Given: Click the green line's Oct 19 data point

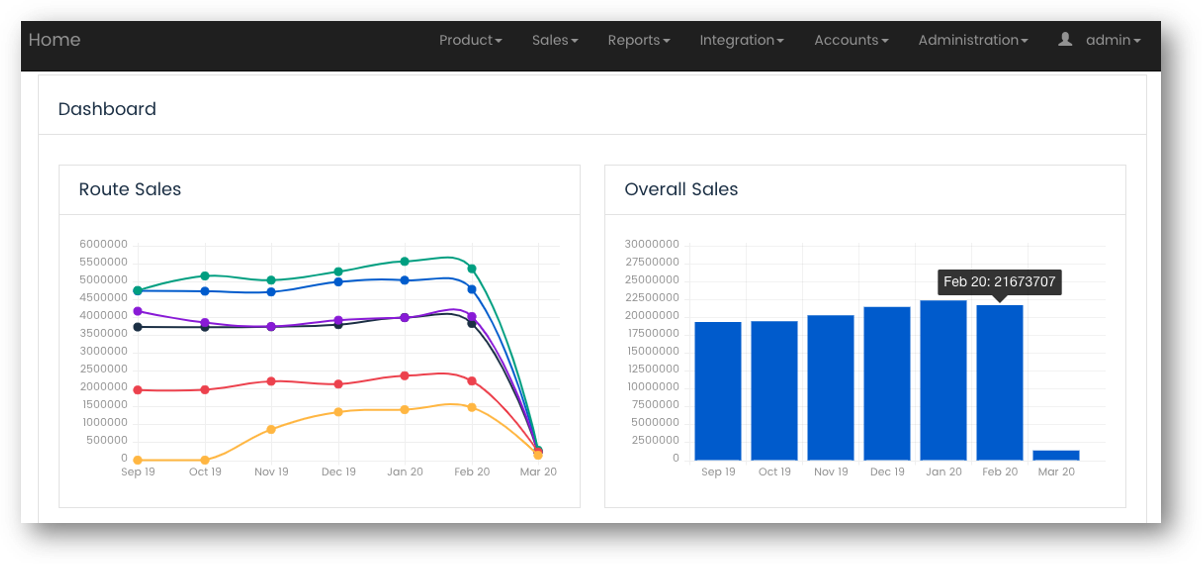Looking at the screenshot, I should 205,276.
